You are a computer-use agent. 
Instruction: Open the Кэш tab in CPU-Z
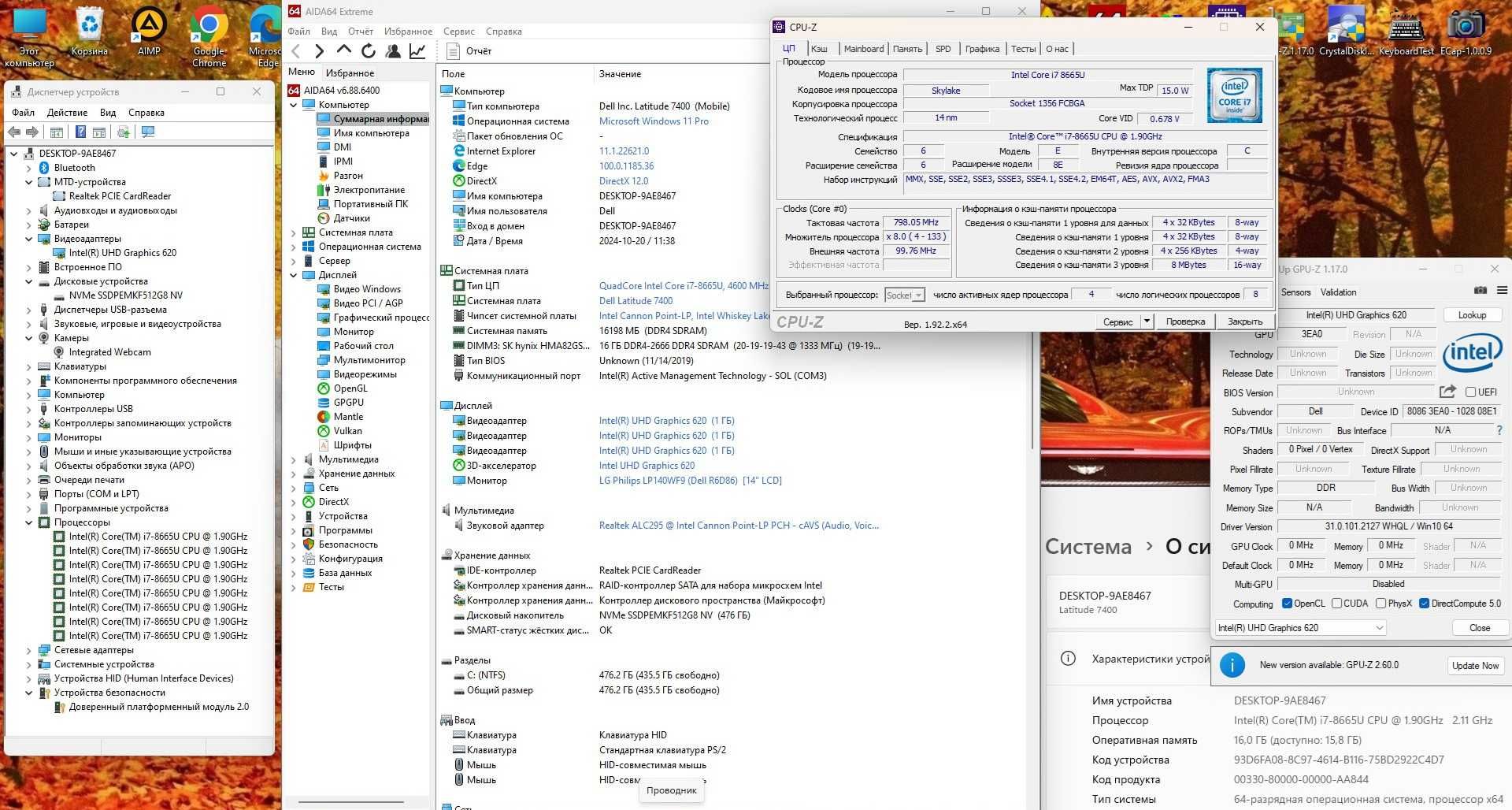point(819,49)
